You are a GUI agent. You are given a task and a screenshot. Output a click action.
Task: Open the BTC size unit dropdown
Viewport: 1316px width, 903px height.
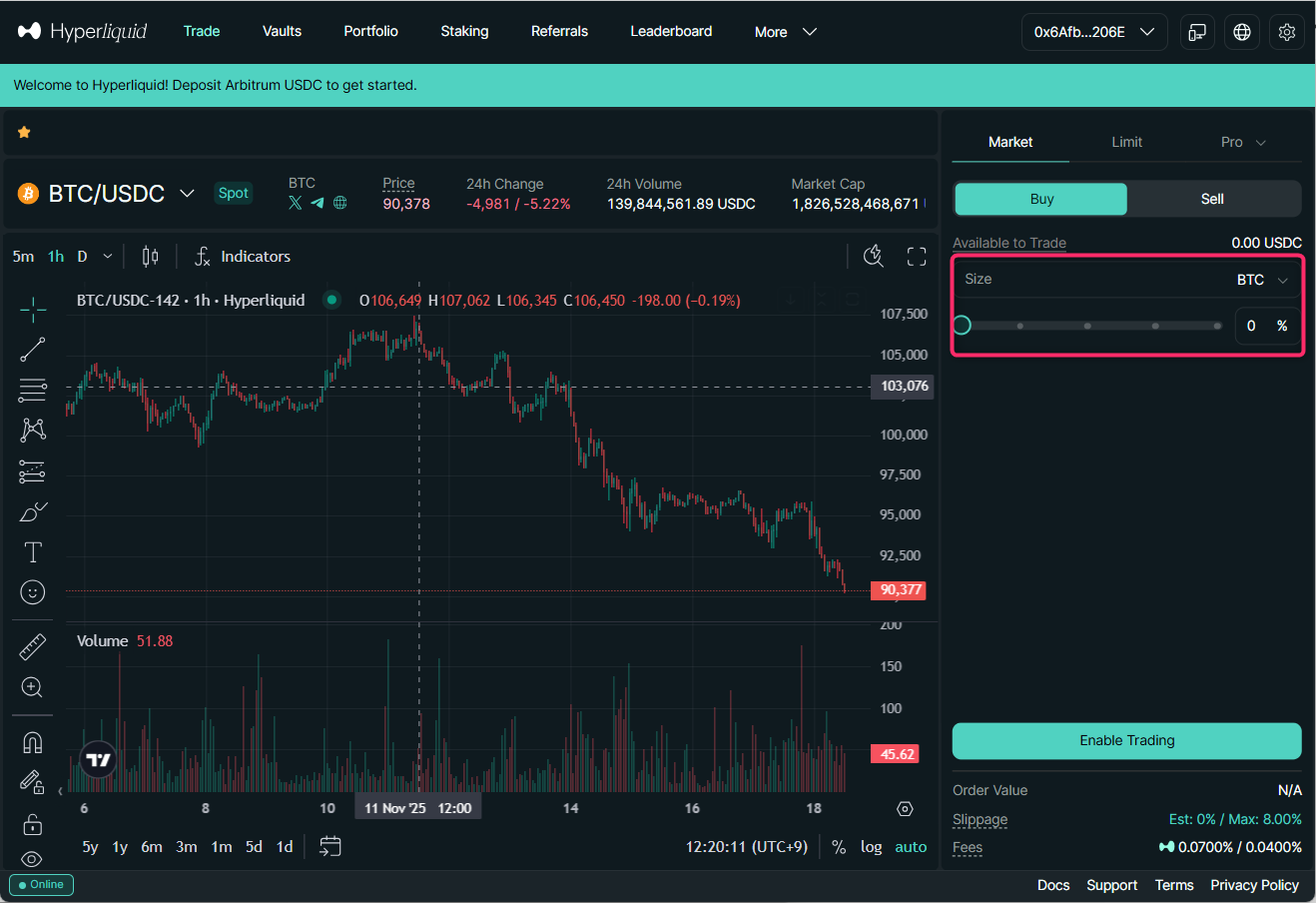(1262, 280)
